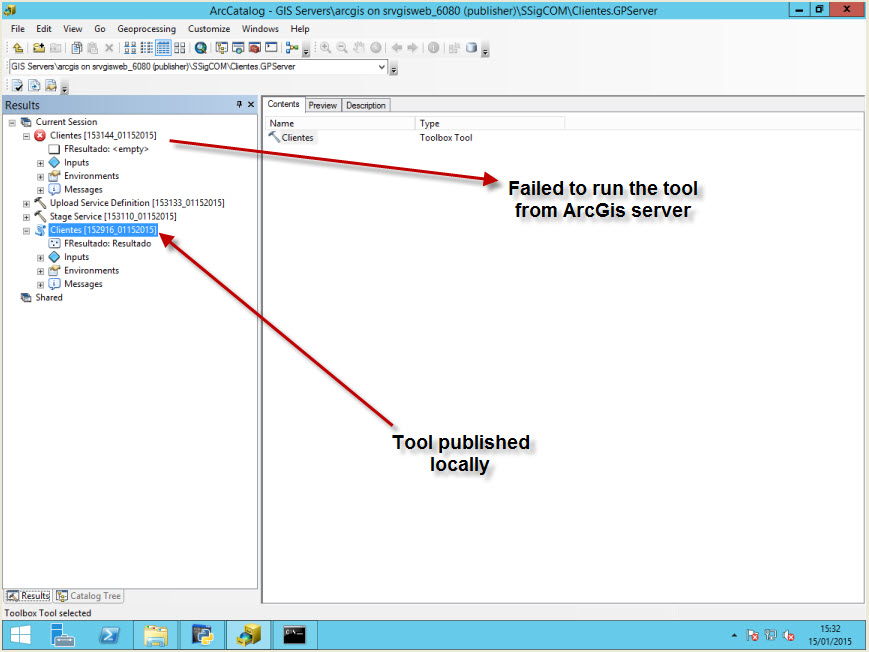The image size is (869, 652).
Task: Select 'FResultado: Resultado' tree row
Action: (x=108, y=243)
